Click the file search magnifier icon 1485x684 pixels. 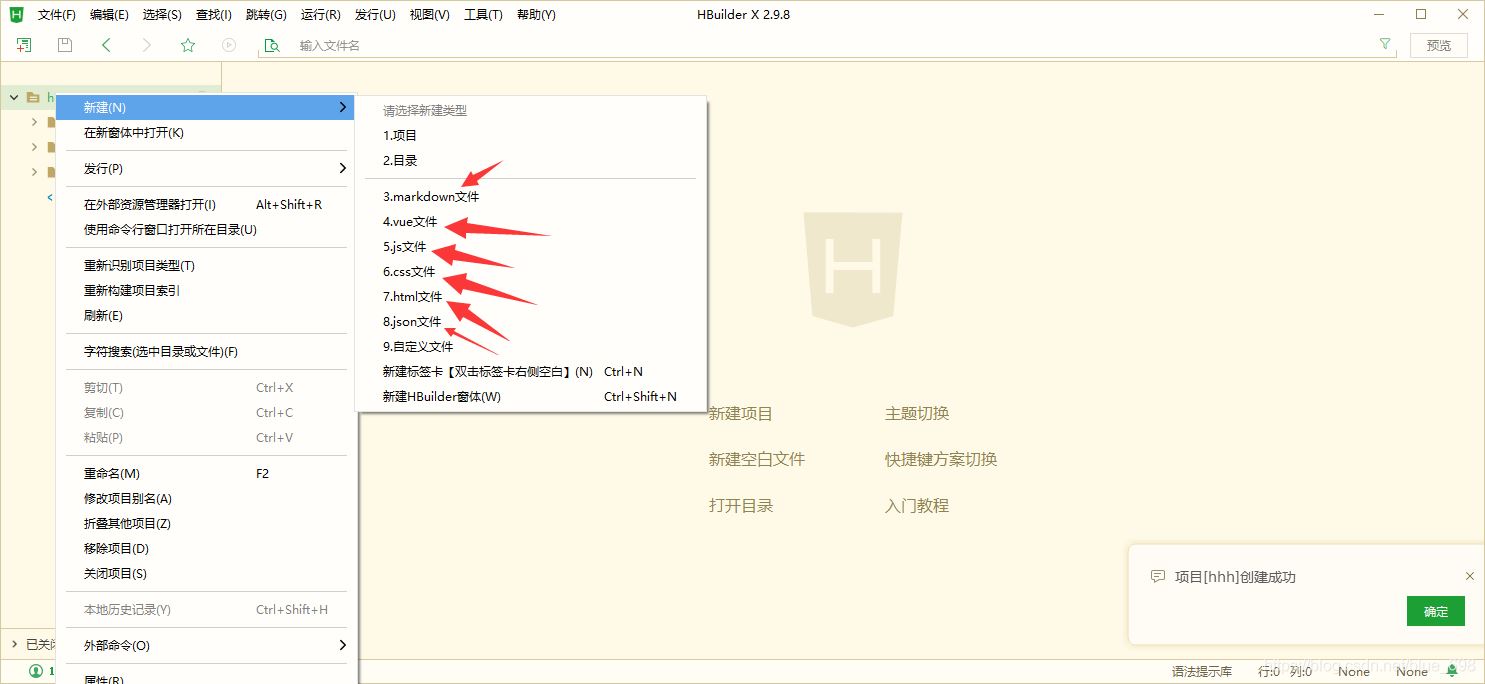[271, 45]
